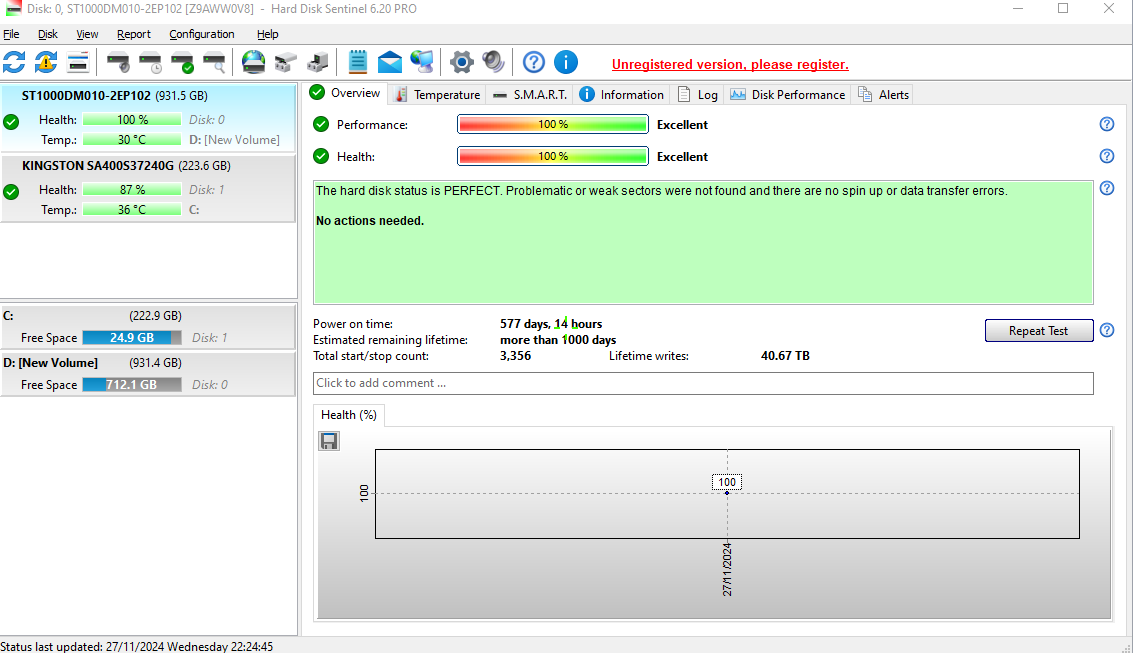1133x653 pixels.
Task: Click the blue Refresh arrows toolbar icon
Action: (14, 62)
